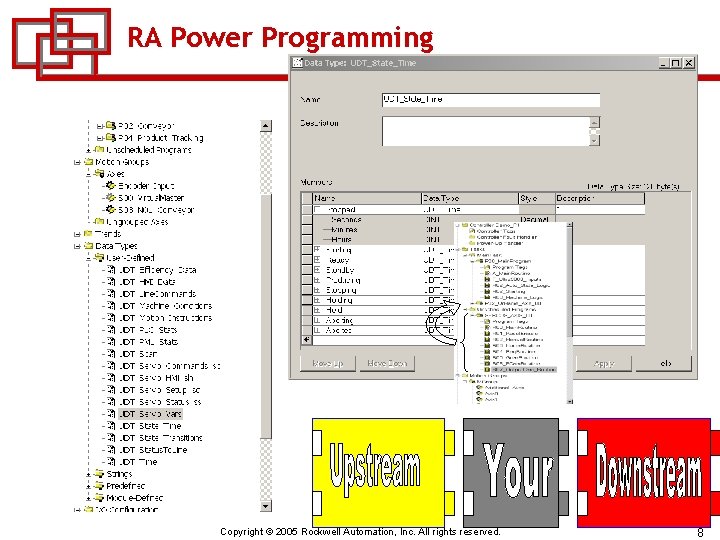
Task: Click the S00 VirtualMaster axis gear icon
Action: pos(111,197)
